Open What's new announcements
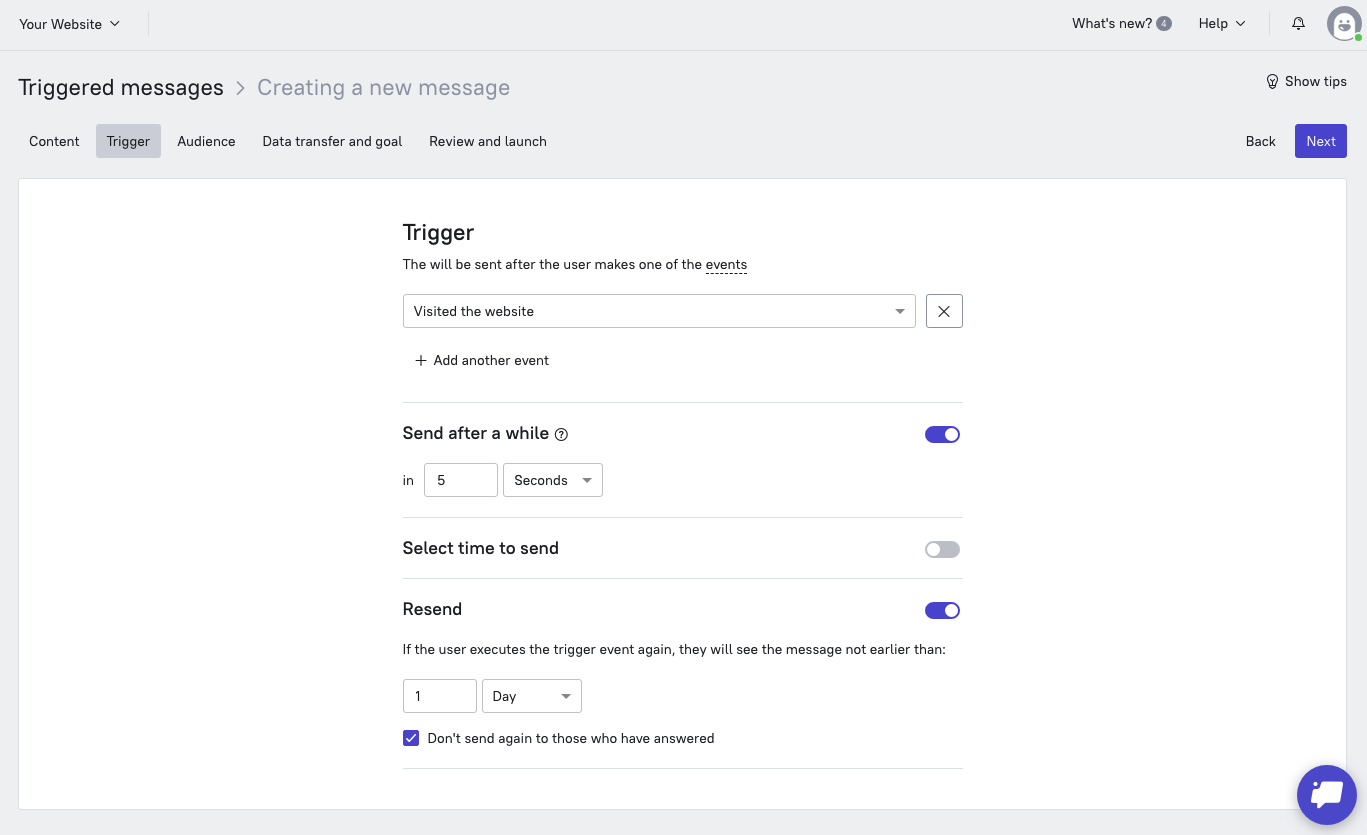 coord(1121,24)
